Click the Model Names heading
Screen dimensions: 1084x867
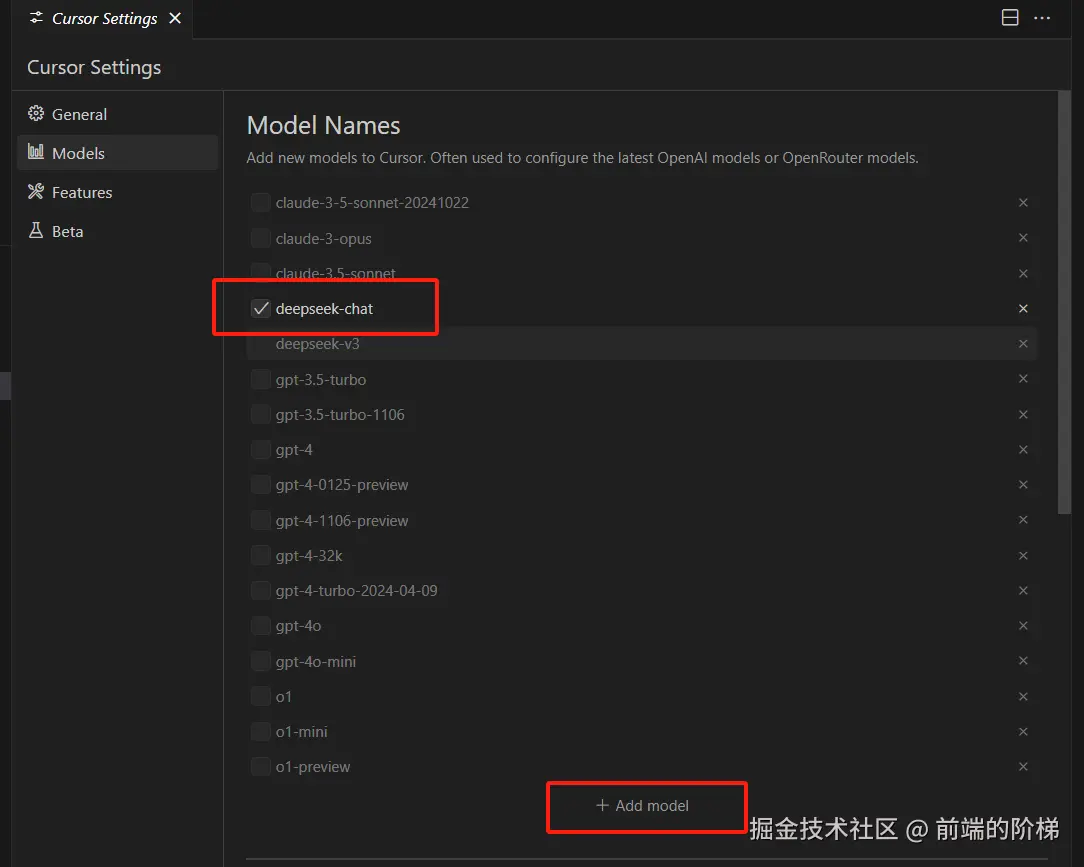324,125
